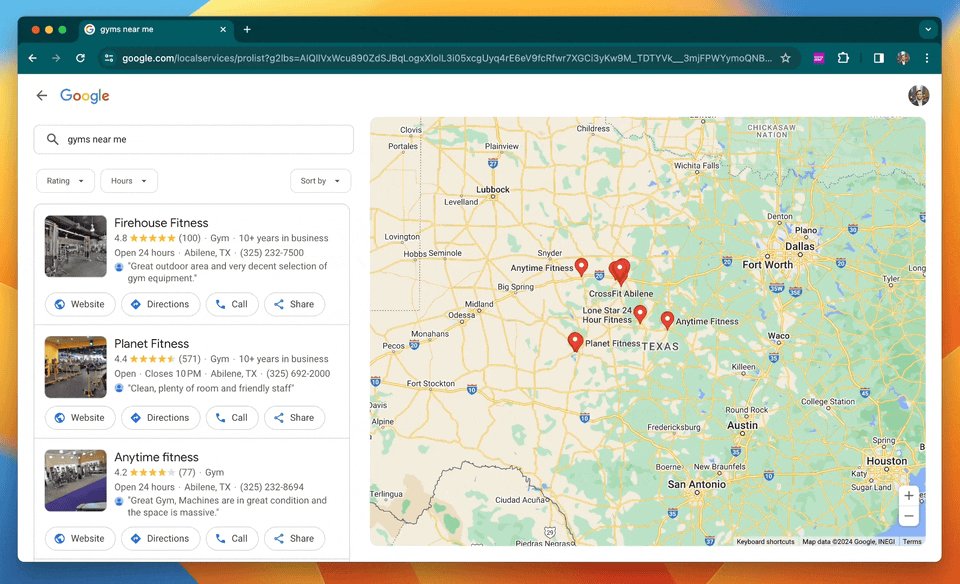Share the Firehouse Fitness listing
Viewport: 960px width, 584px height.
294,304
